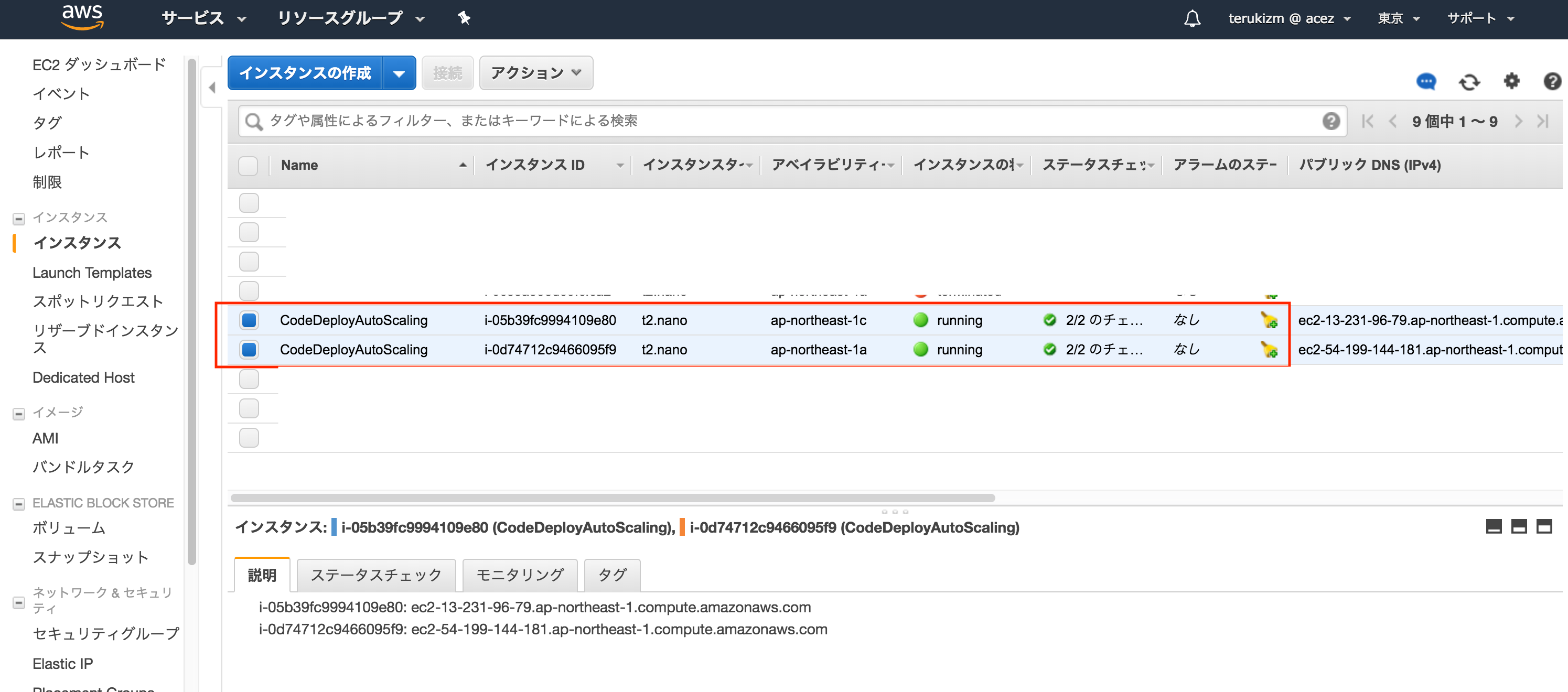The image size is (1568, 692).
Task: Open Launch Templates in sidebar
Action: pos(92,273)
